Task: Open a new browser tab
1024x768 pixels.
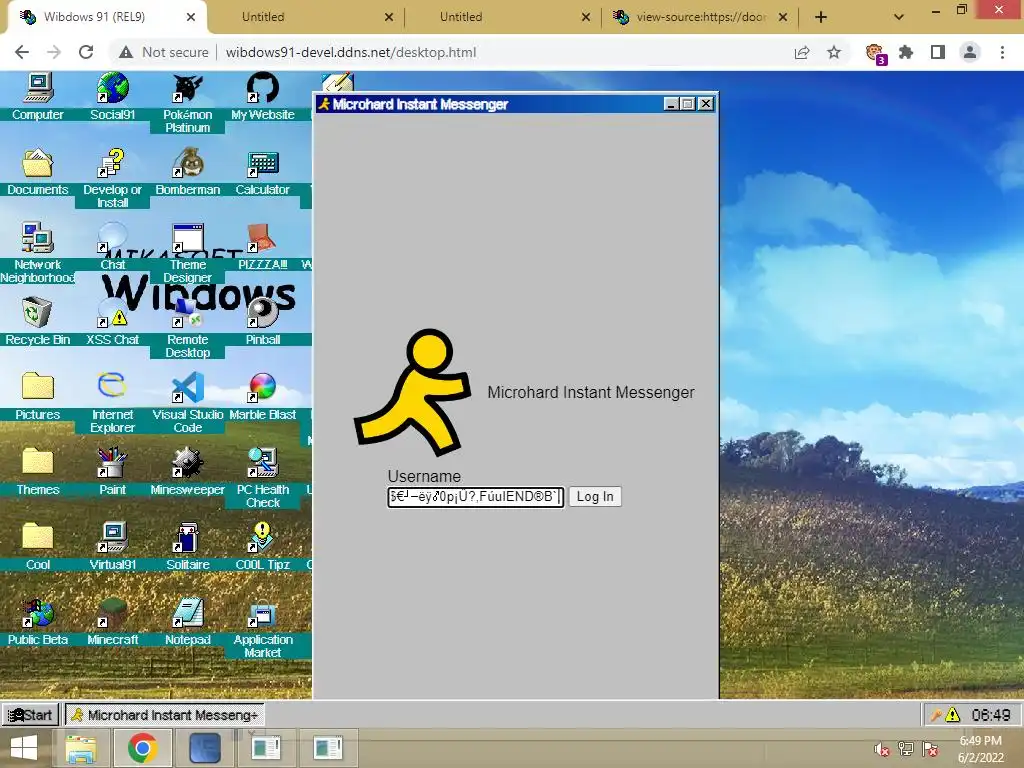Action: (x=821, y=17)
